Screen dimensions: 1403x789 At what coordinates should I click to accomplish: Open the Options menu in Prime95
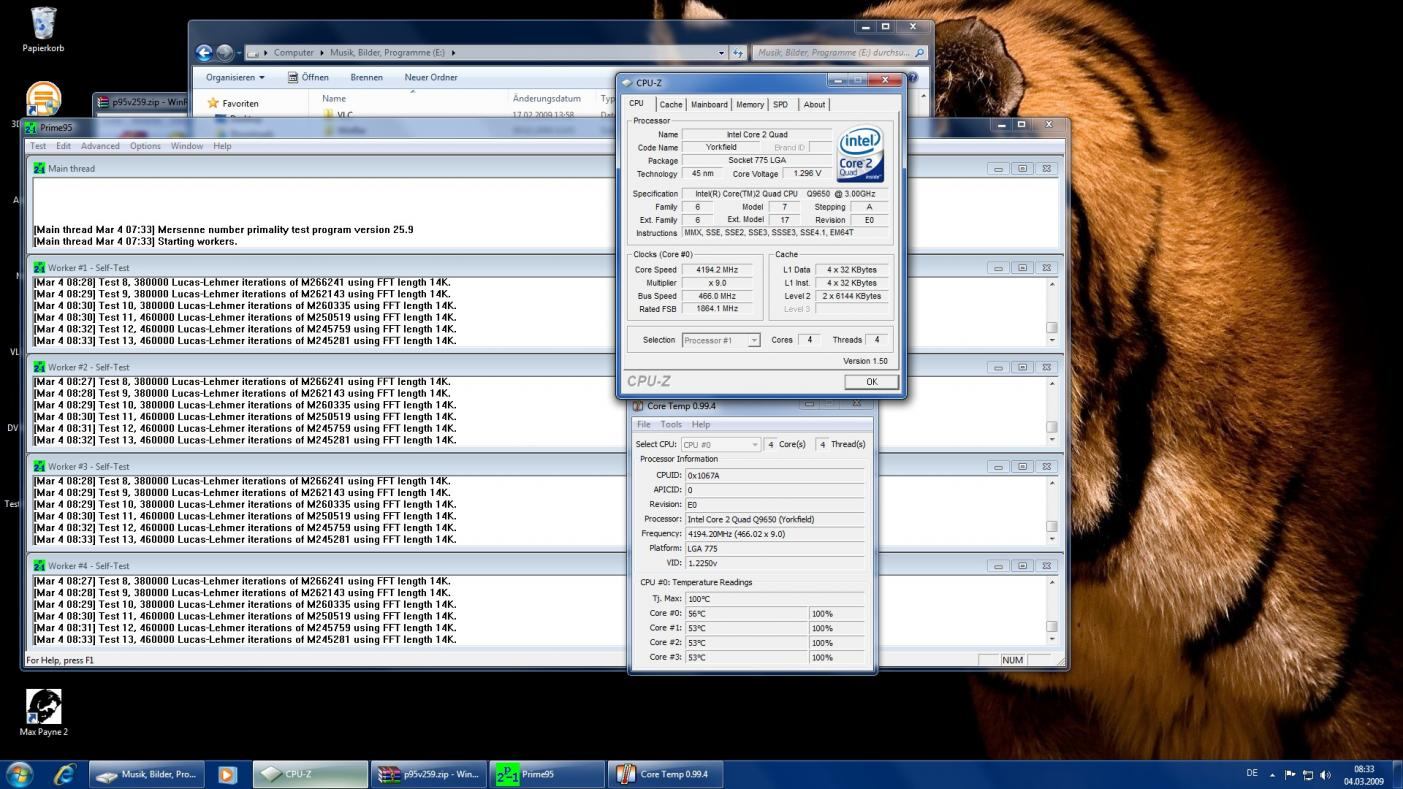pos(145,146)
